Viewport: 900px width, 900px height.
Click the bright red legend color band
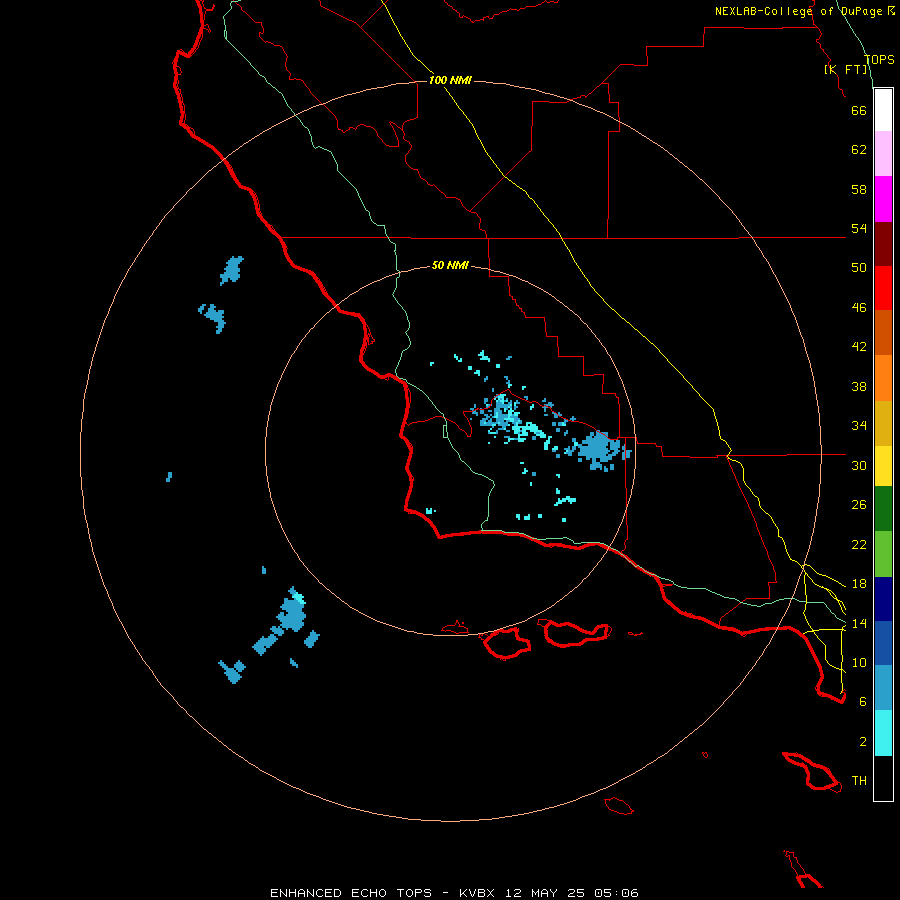tap(883, 288)
